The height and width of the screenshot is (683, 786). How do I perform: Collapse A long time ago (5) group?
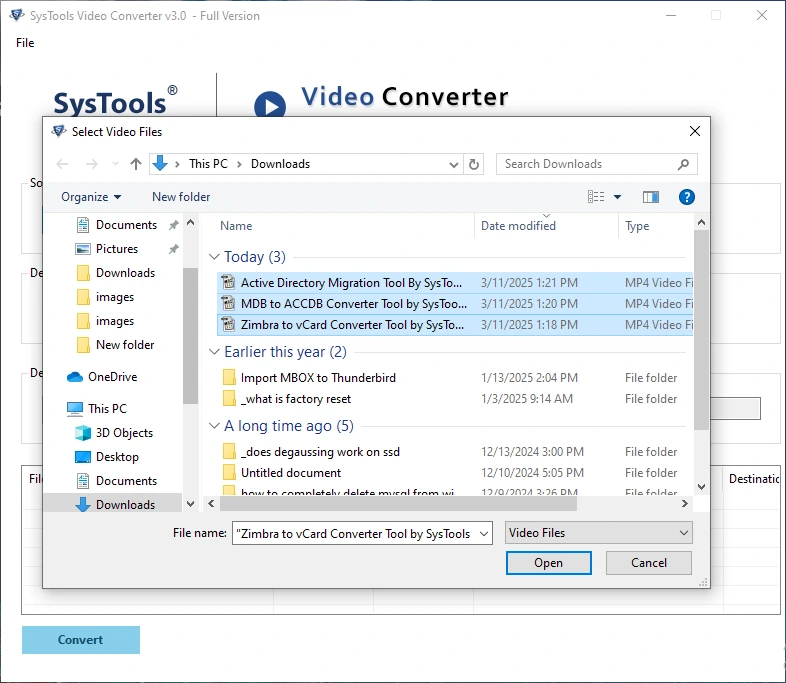click(214, 426)
